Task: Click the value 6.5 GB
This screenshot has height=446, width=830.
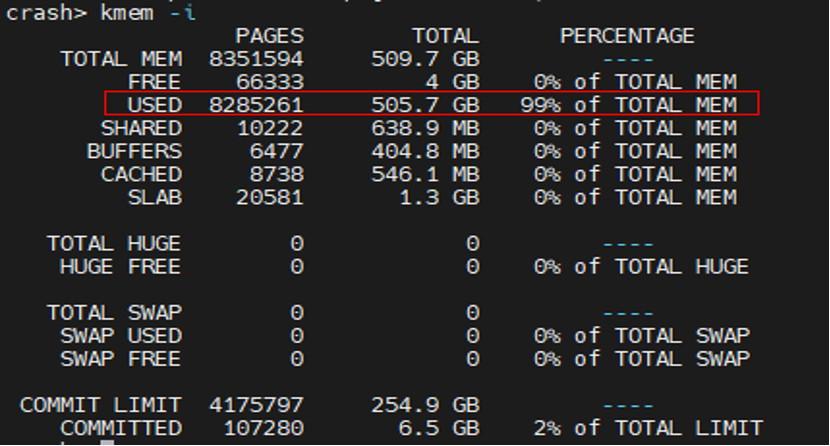Action: (x=439, y=428)
